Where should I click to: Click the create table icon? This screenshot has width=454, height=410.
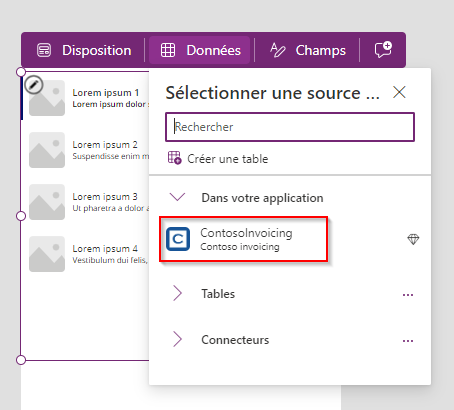pos(174,158)
